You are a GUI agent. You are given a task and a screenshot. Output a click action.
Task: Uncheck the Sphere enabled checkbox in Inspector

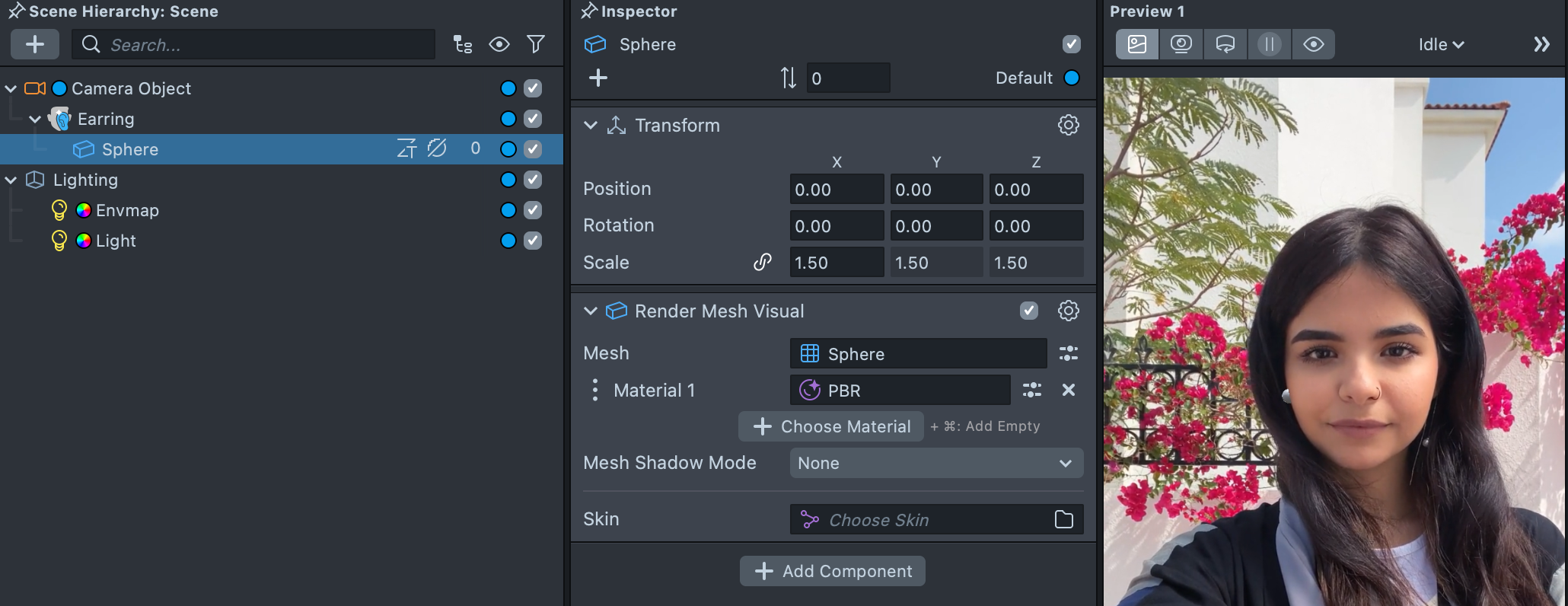(1071, 44)
